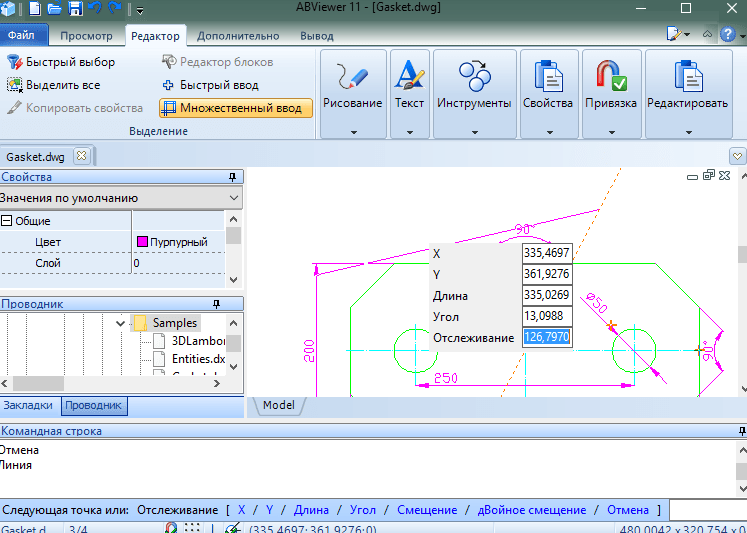Expand the arrow under Текст
Screen dimensions: 747x533
(x=410, y=132)
